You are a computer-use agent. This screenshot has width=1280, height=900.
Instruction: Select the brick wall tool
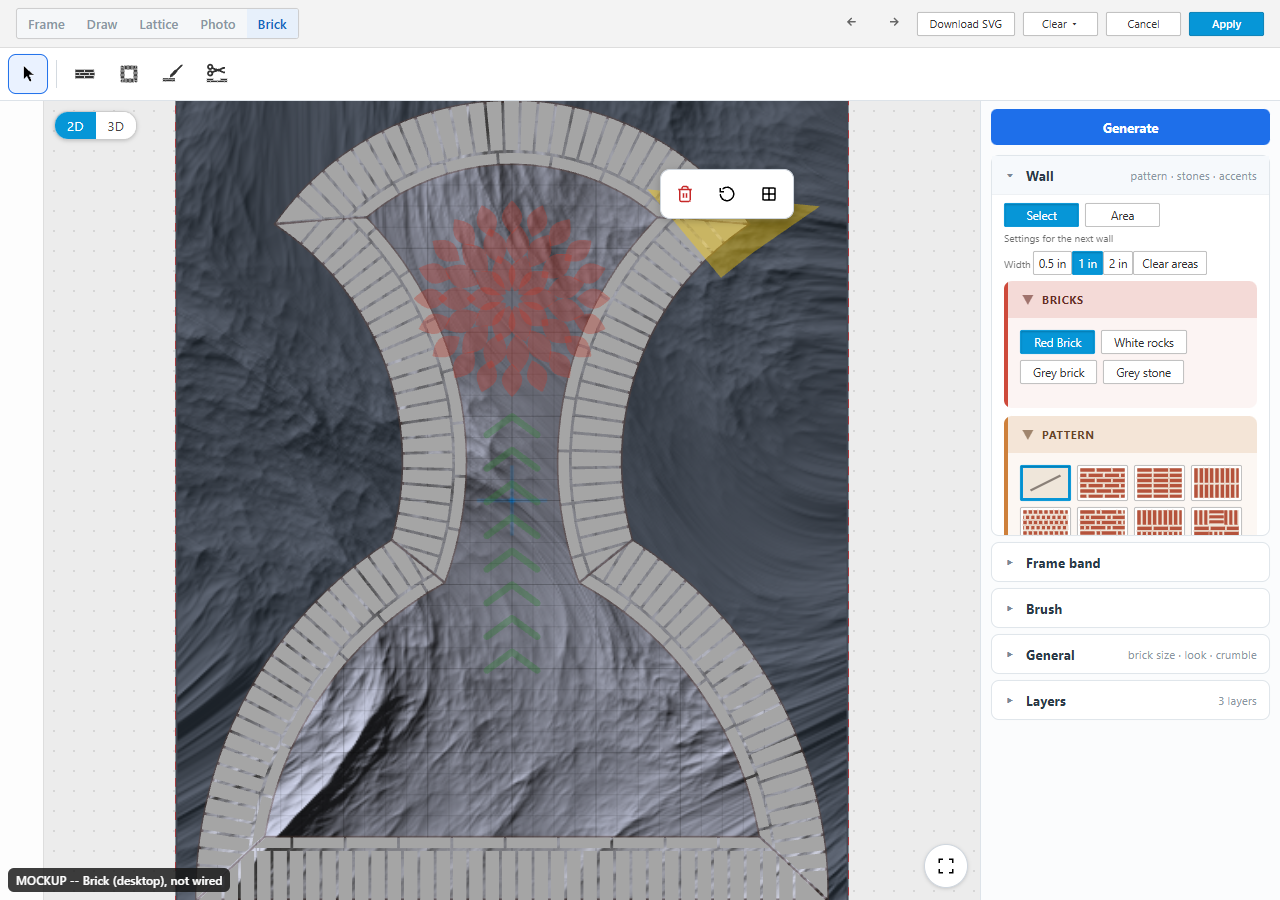pos(85,74)
